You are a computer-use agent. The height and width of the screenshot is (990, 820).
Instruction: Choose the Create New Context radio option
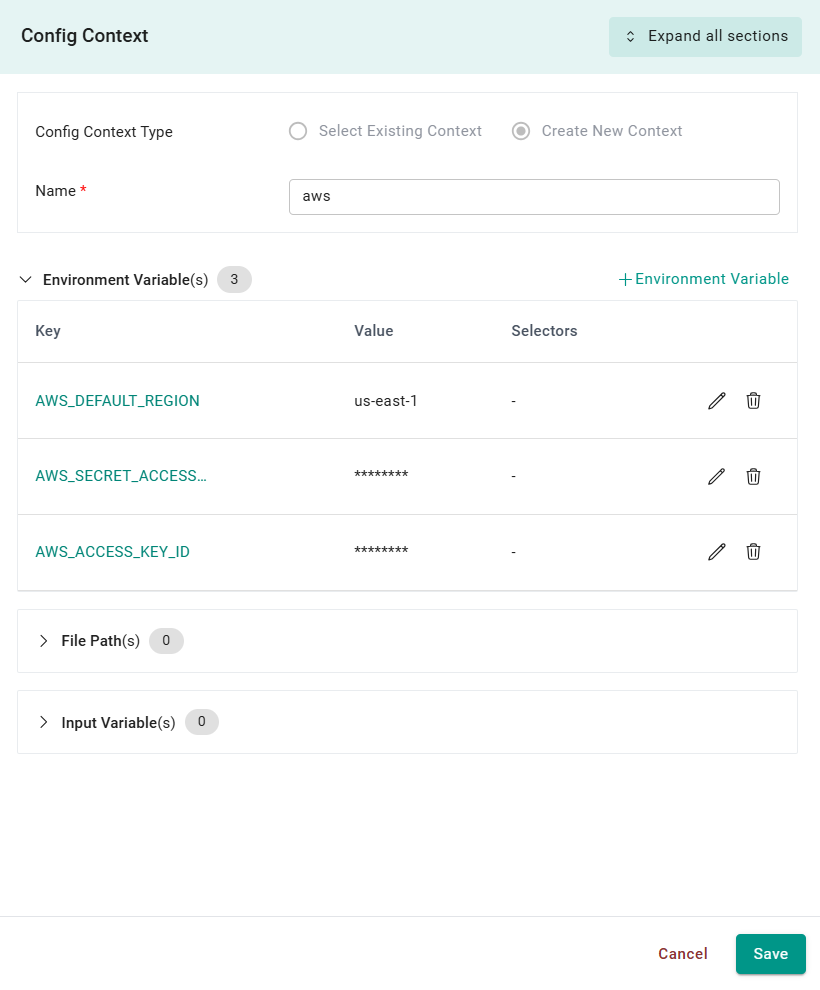click(521, 131)
